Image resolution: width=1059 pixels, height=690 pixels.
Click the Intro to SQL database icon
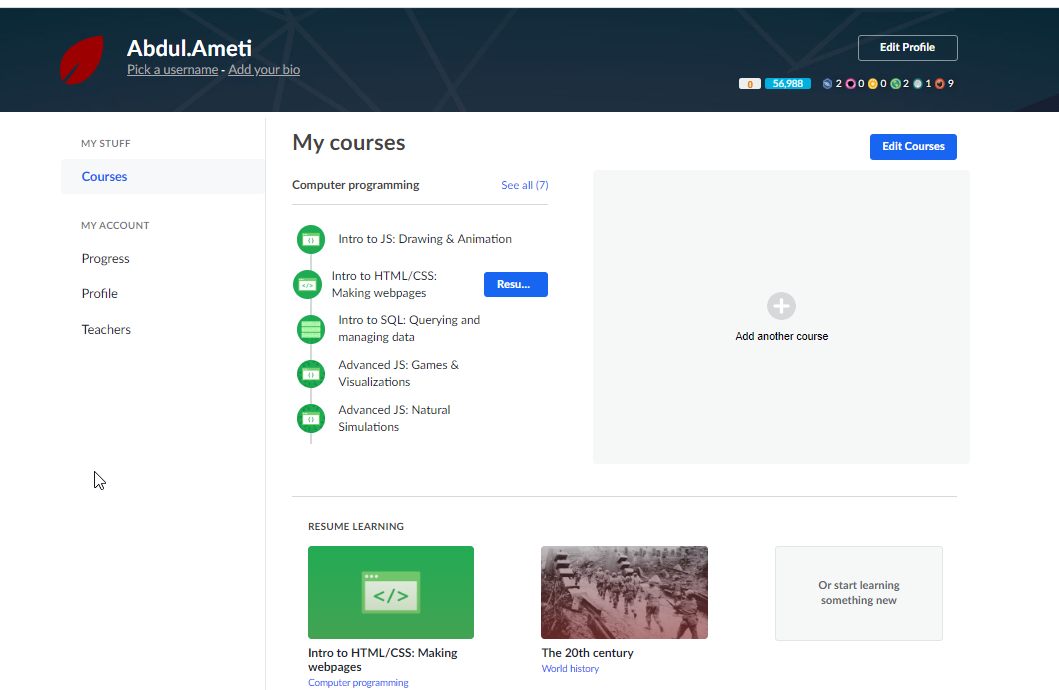311,329
